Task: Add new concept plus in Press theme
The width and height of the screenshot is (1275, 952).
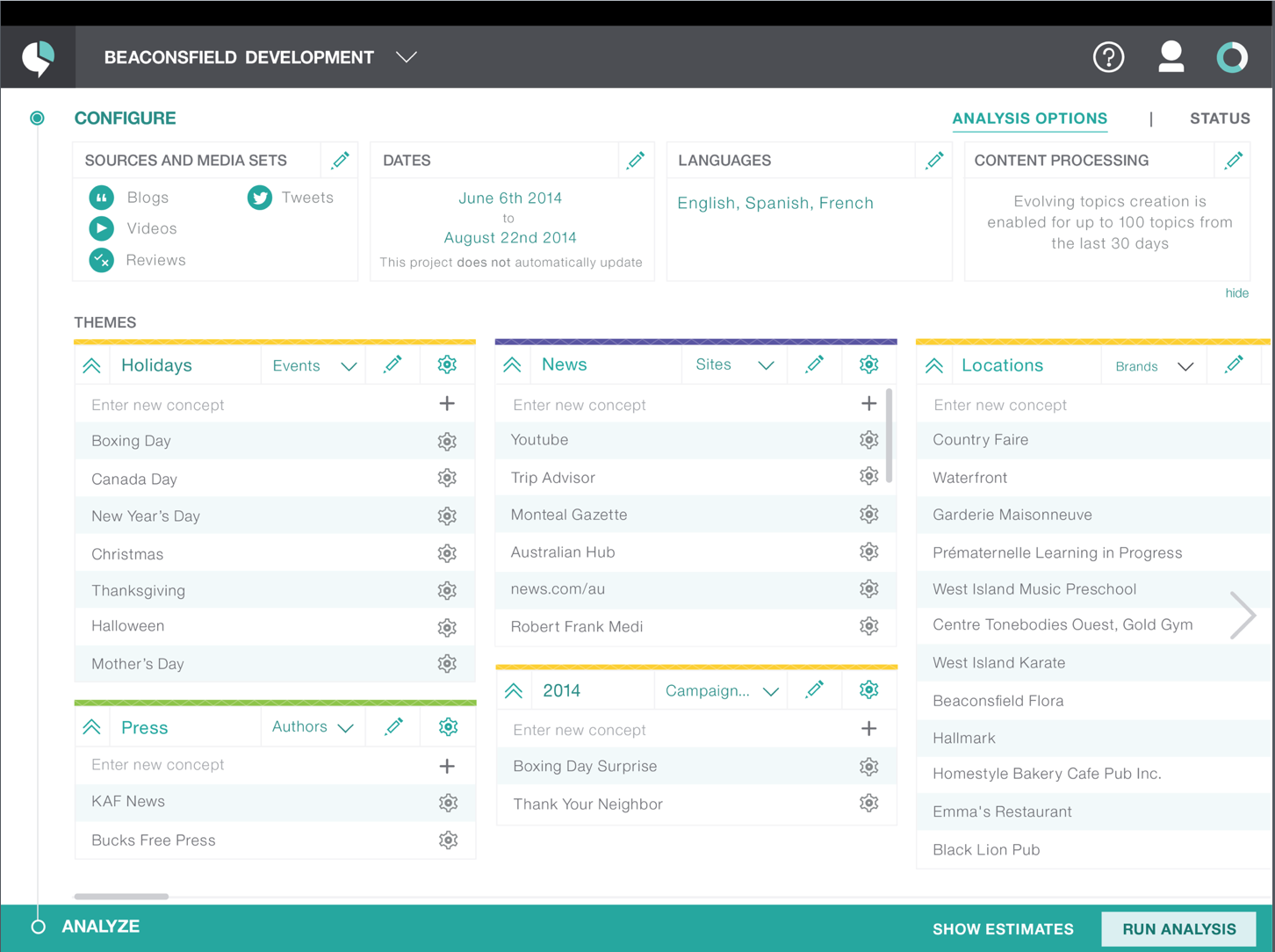Action: click(x=447, y=766)
